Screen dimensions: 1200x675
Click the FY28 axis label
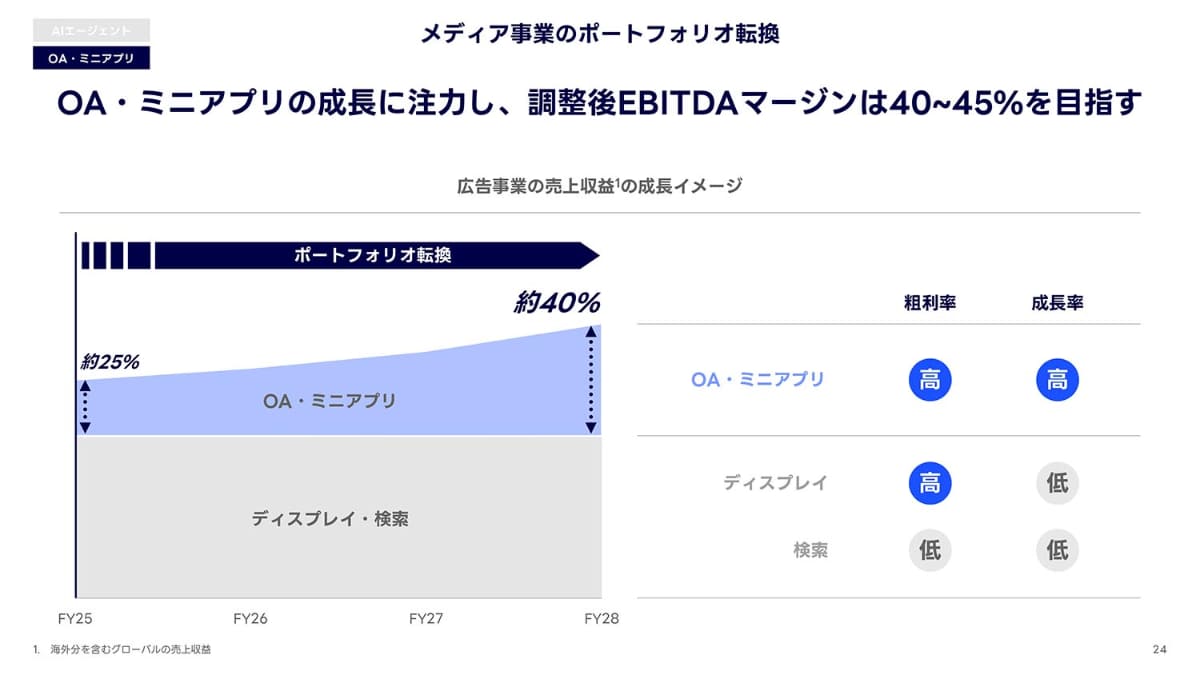(x=601, y=618)
